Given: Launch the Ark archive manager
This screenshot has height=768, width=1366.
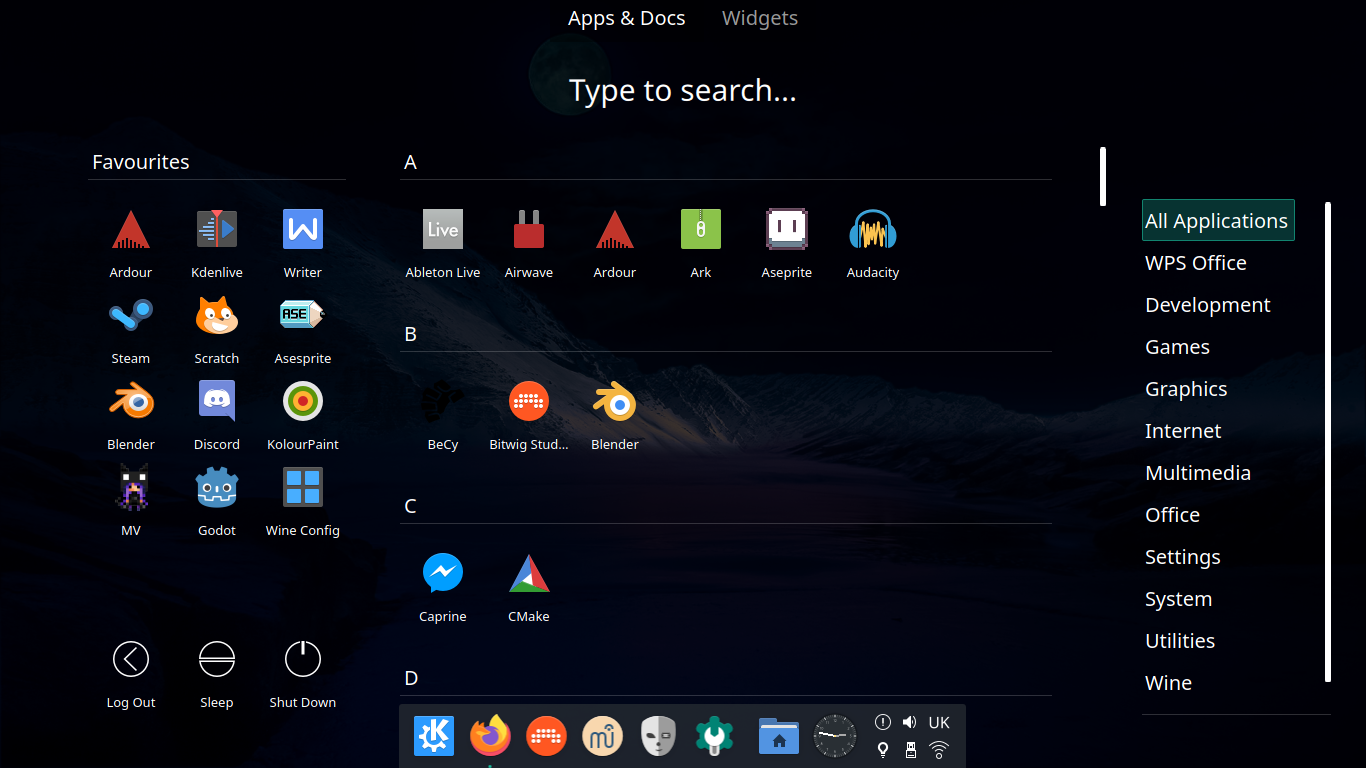Looking at the screenshot, I should click(701, 243).
